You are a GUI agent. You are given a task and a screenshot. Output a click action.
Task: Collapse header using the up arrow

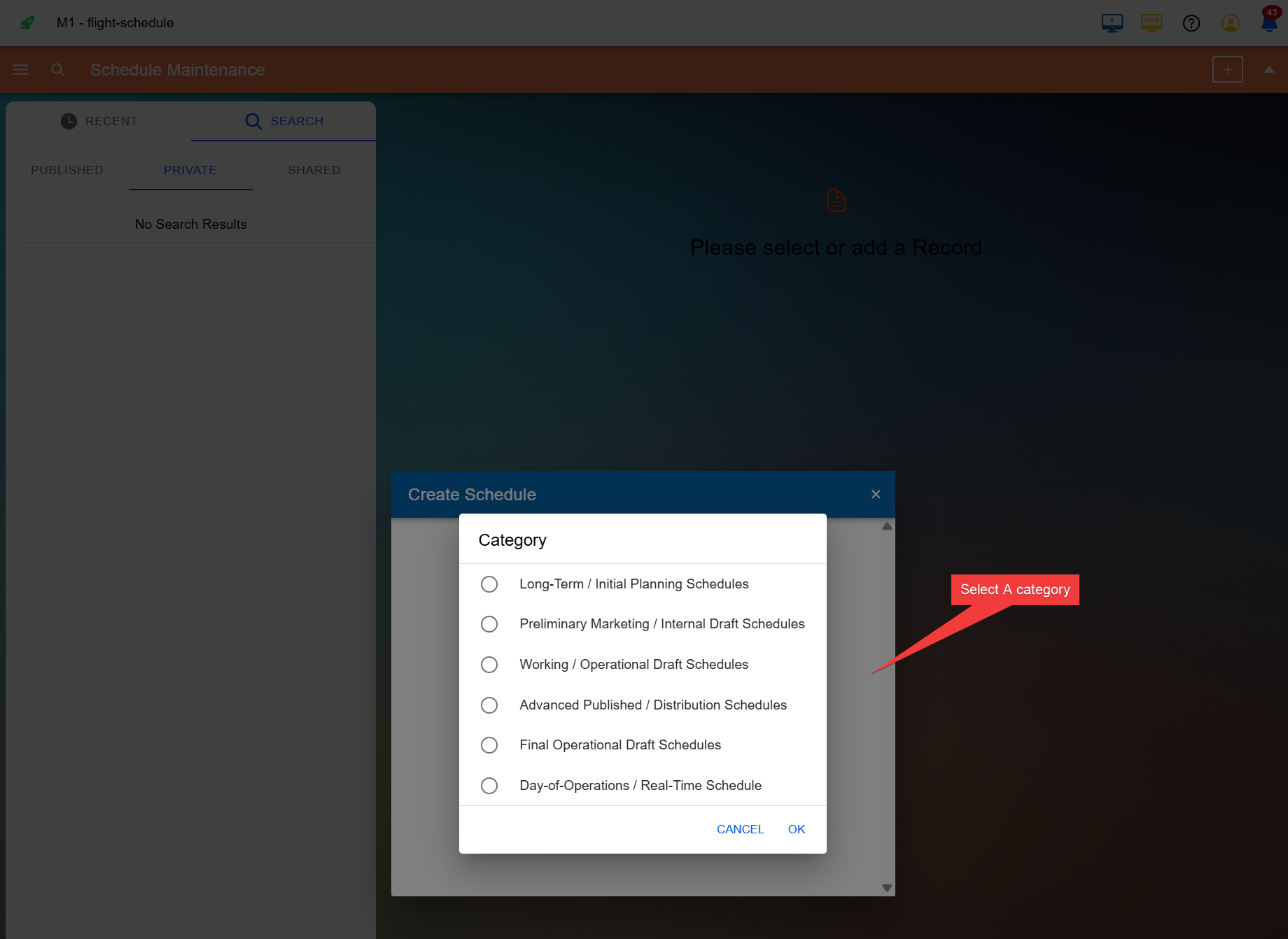1269,69
